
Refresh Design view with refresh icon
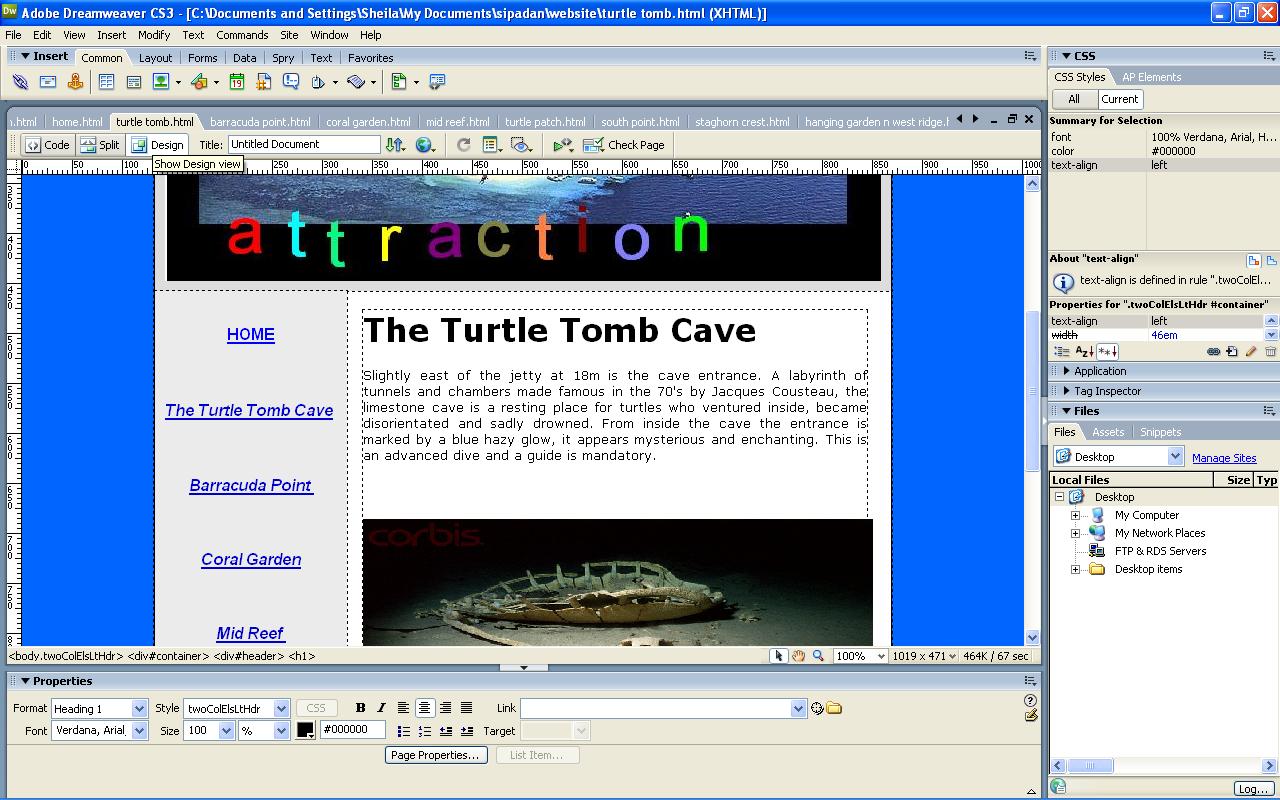464,144
